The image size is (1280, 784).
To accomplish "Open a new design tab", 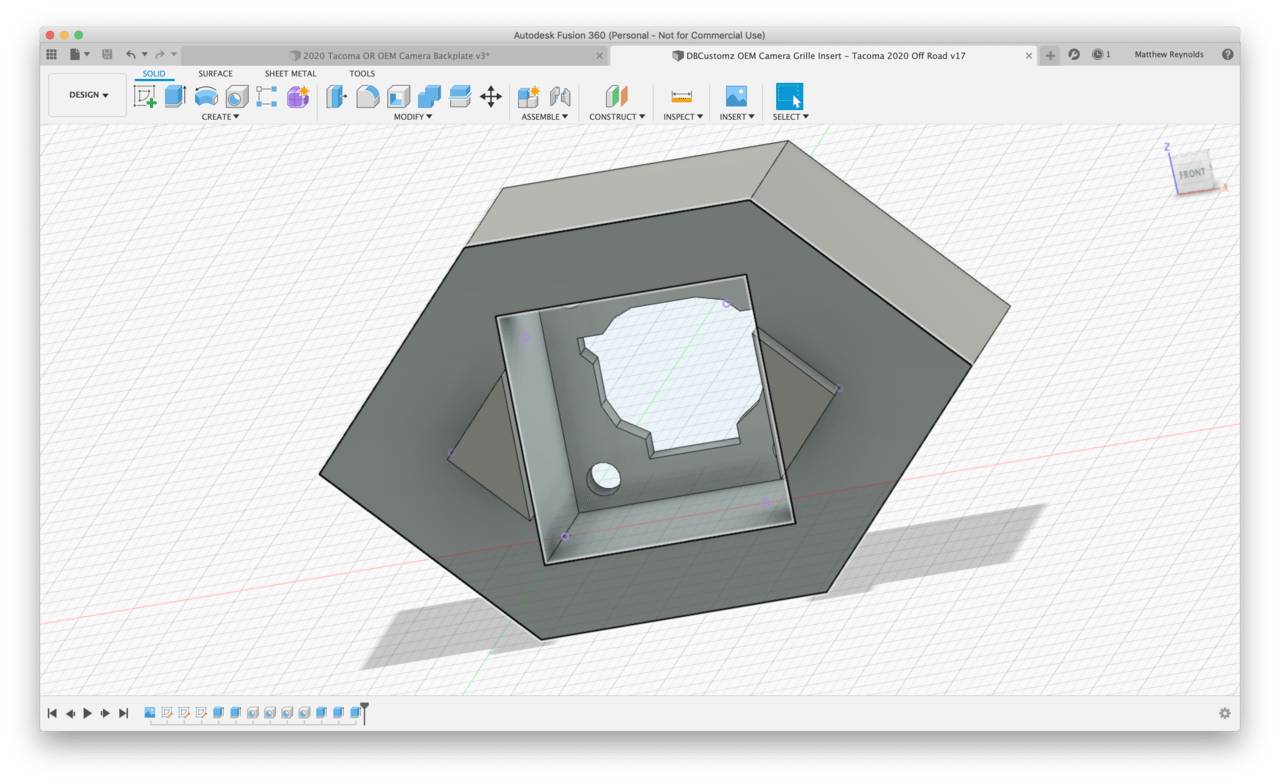I will coord(1050,55).
